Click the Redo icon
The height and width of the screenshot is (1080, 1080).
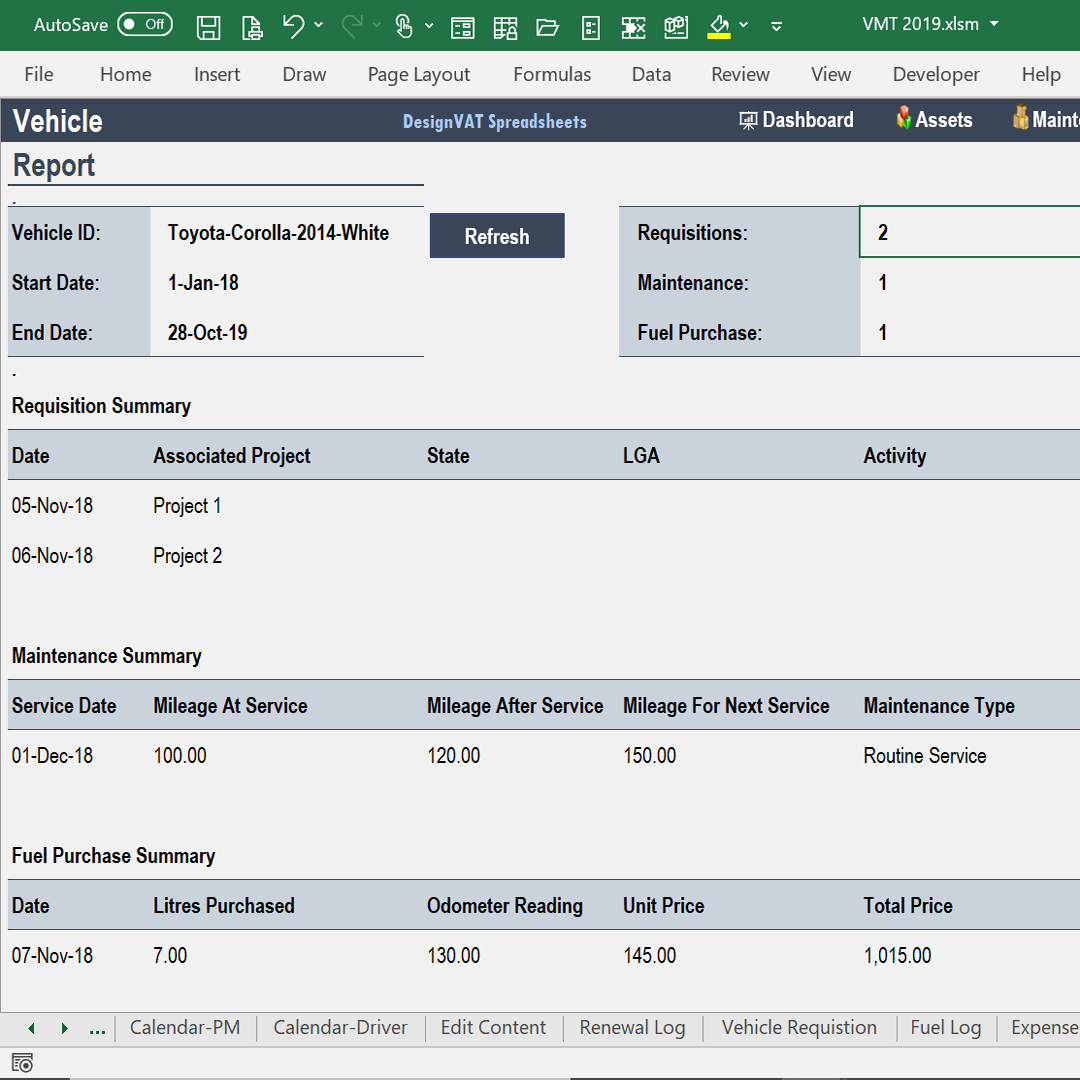(x=352, y=27)
